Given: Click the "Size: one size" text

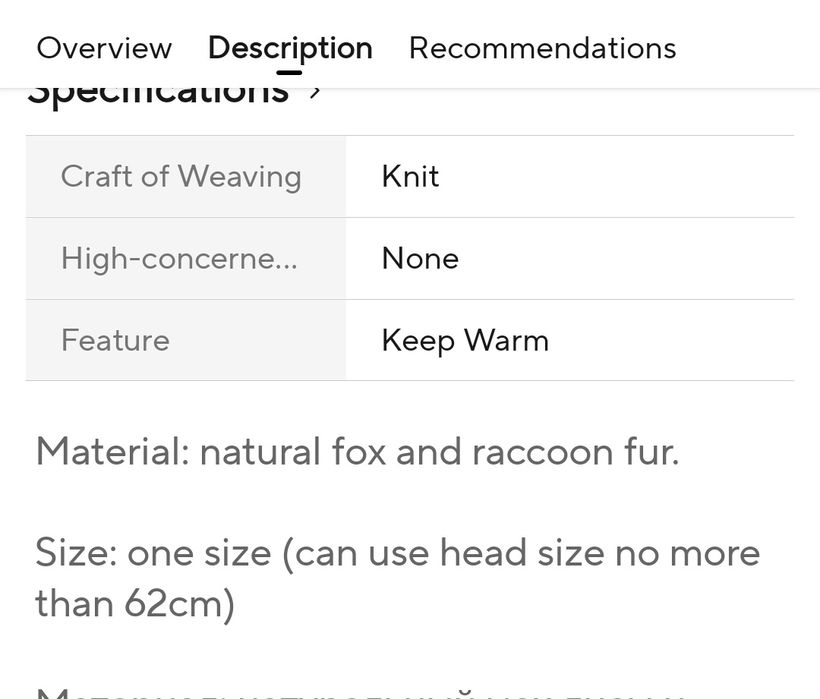Looking at the screenshot, I should [153, 553].
